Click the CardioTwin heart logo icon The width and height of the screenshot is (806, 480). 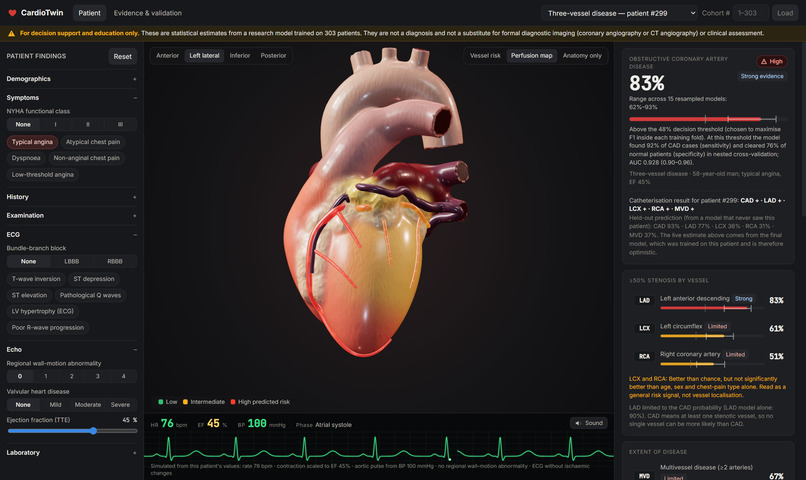point(12,13)
